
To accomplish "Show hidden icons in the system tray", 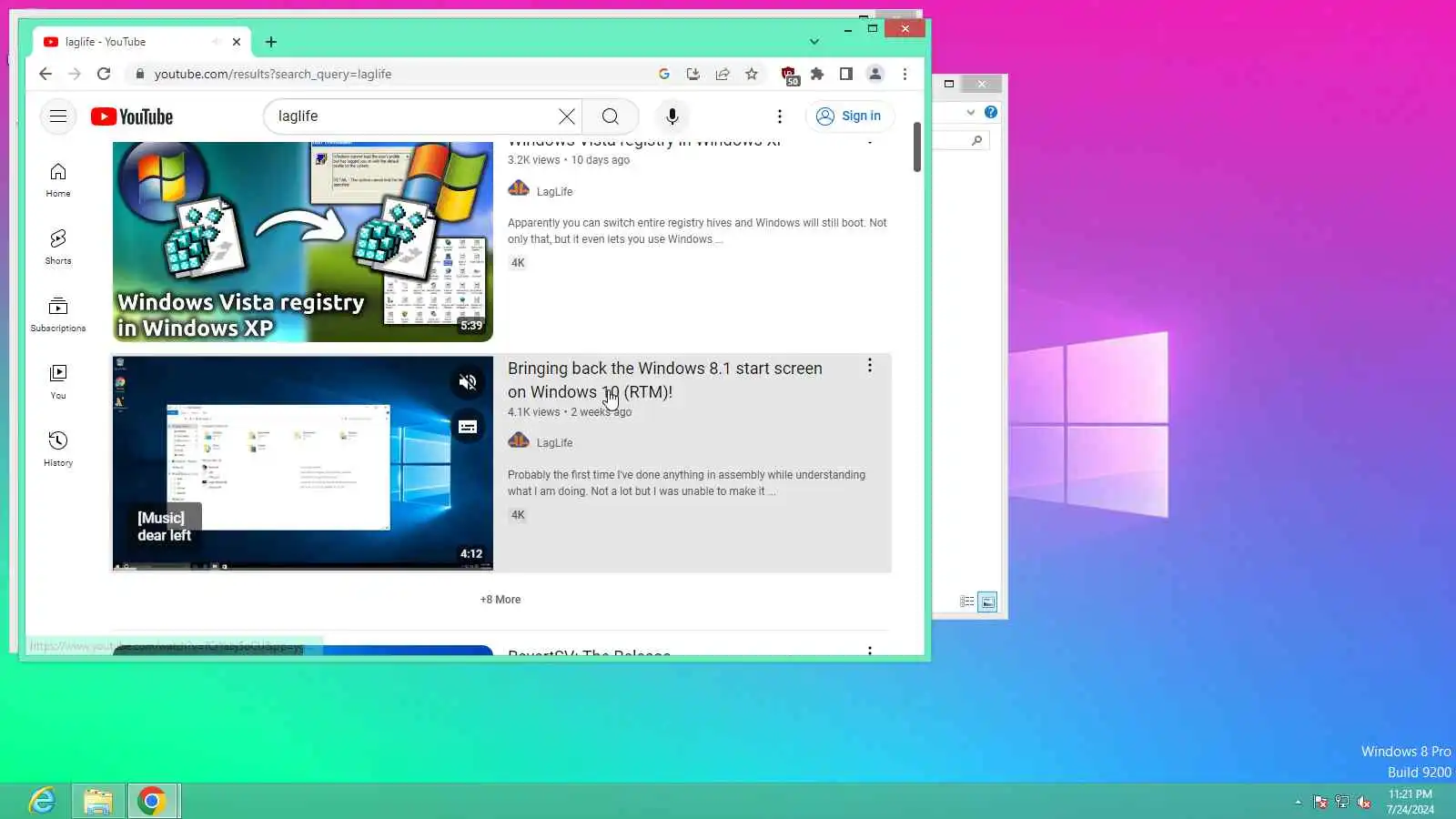I will pos(1298,802).
